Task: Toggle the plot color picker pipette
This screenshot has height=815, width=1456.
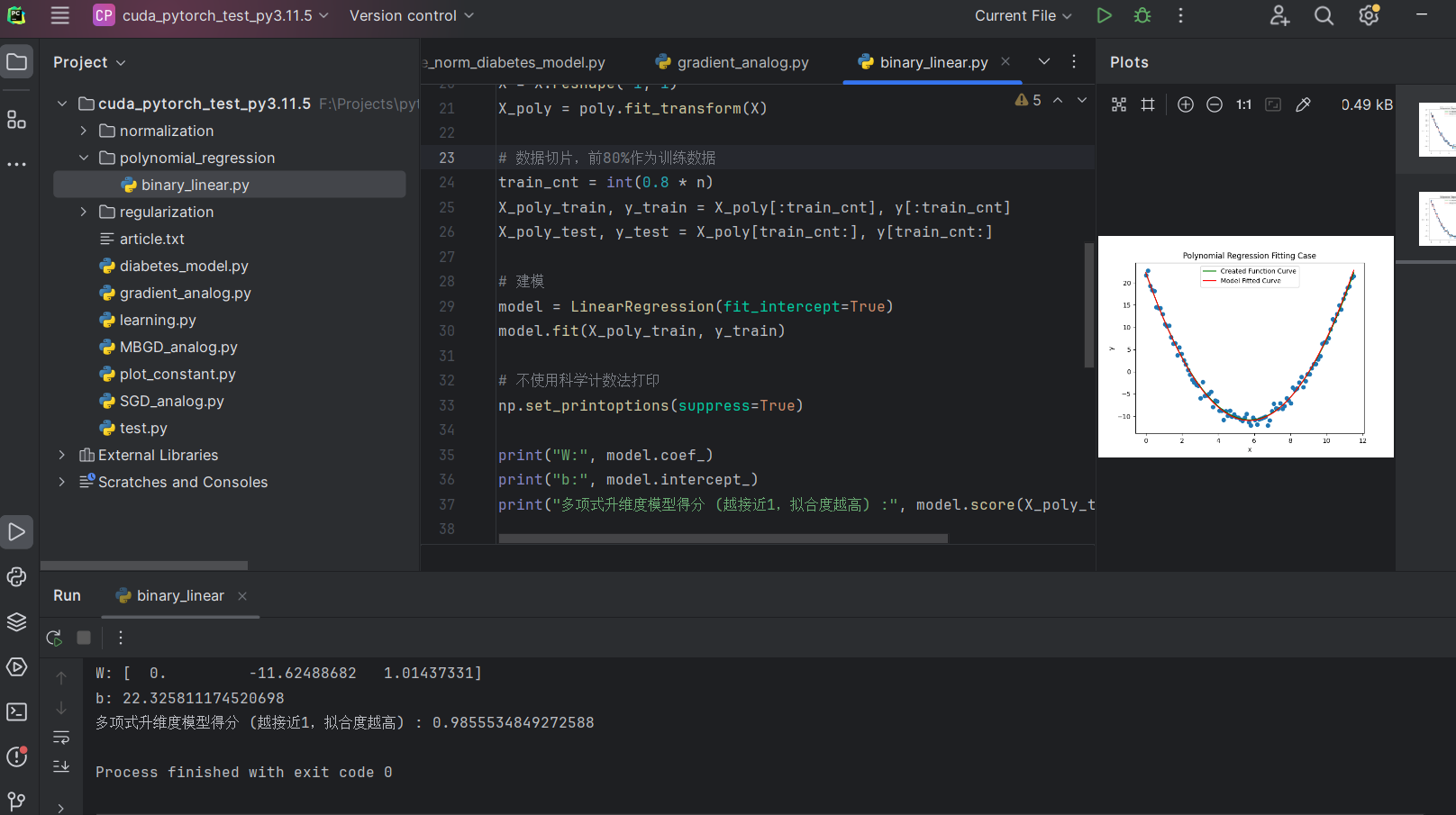Action: [1303, 104]
